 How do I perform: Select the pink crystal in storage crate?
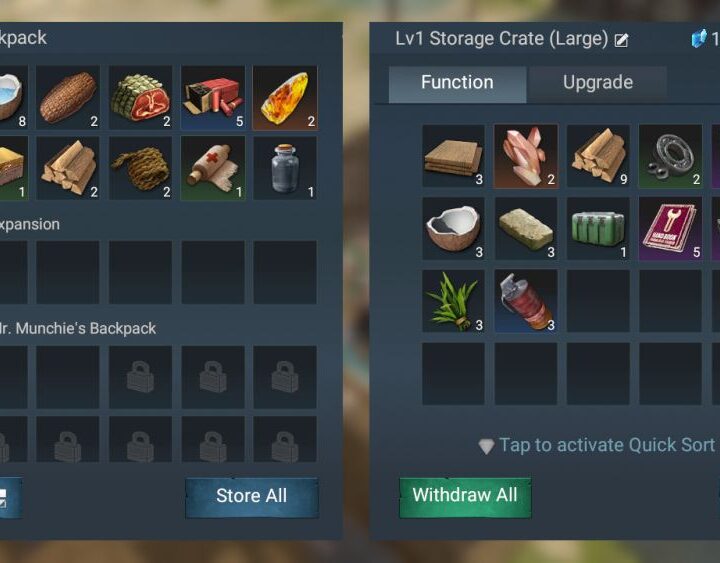pyautogui.click(x=526, y=156)
